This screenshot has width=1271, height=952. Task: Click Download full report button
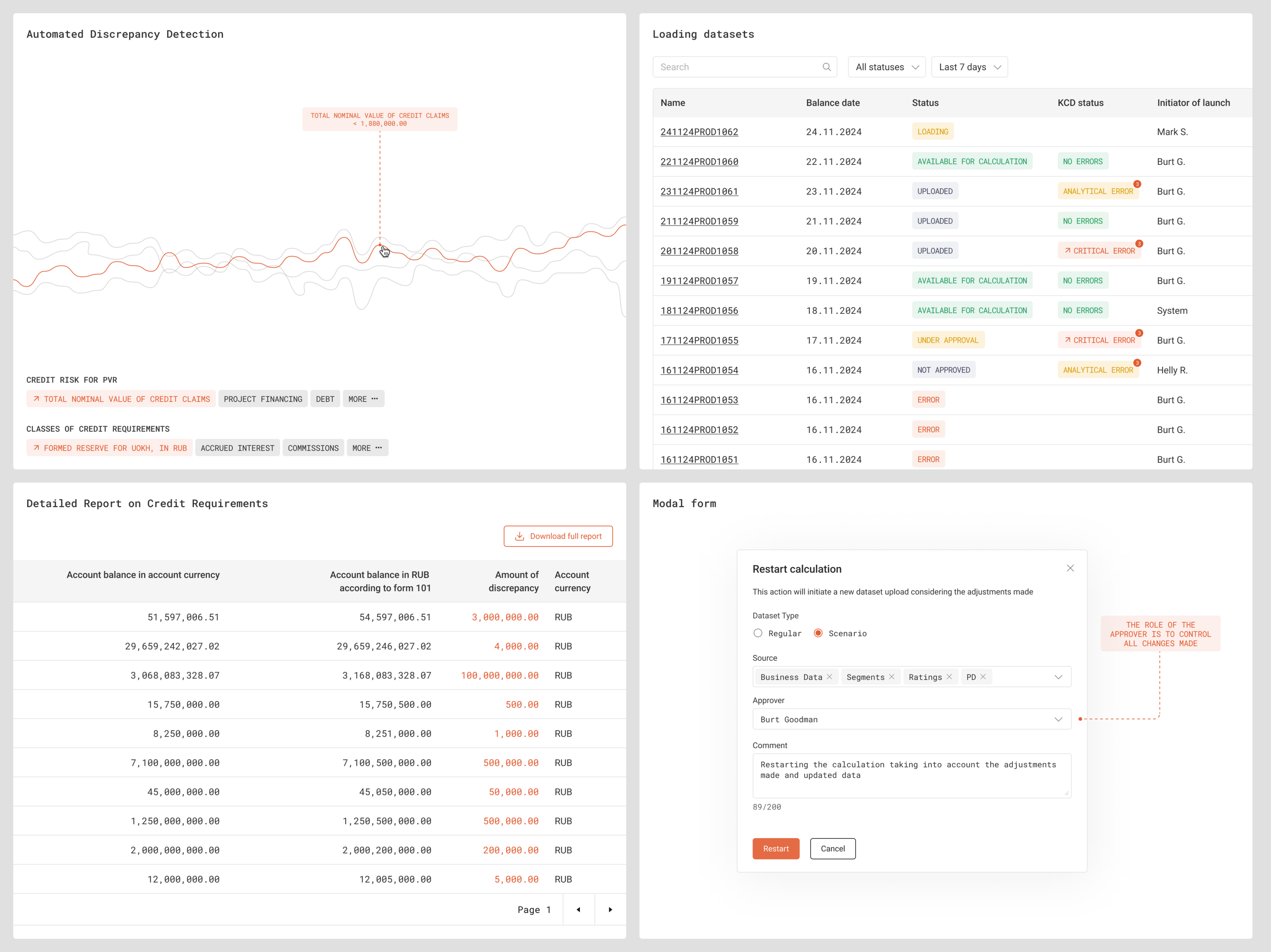pos(558,536)
